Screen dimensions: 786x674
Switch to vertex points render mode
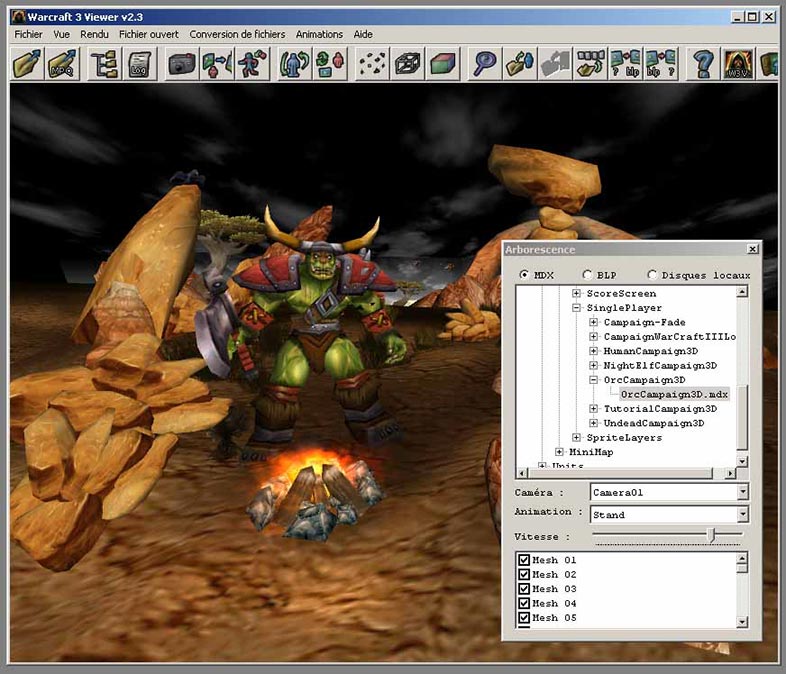372,63
